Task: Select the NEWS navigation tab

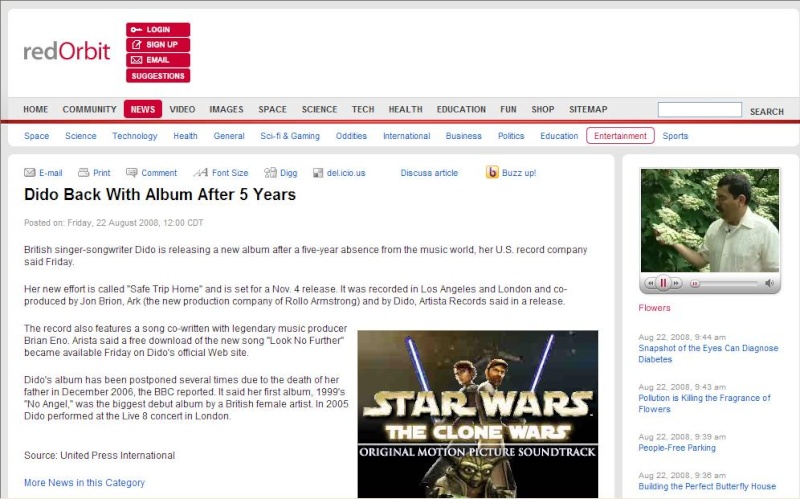Action: coord(143,109)
